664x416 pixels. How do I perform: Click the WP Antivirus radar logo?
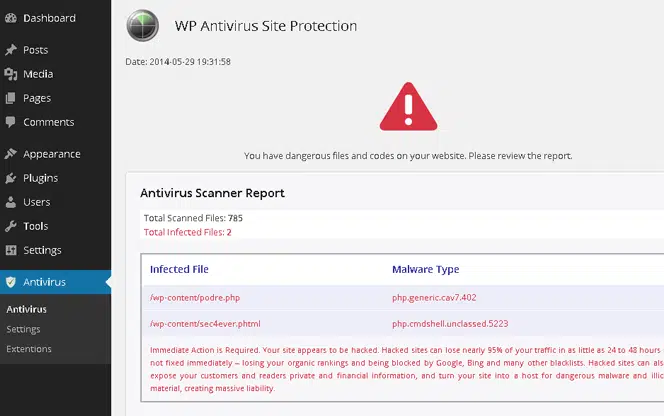(x=142, y=26)
